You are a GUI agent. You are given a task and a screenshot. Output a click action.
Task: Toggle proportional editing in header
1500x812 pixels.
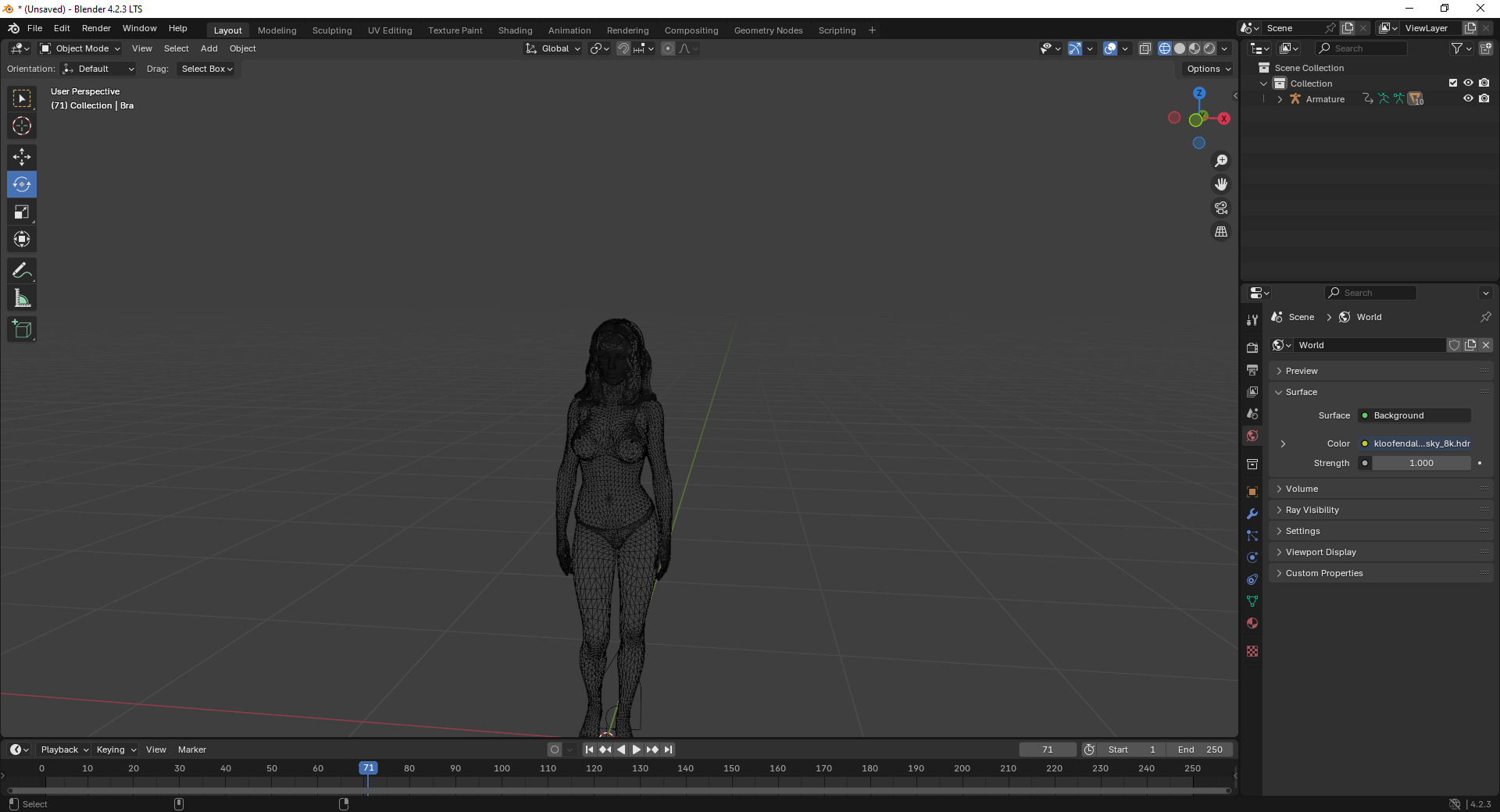coord(667,48)
